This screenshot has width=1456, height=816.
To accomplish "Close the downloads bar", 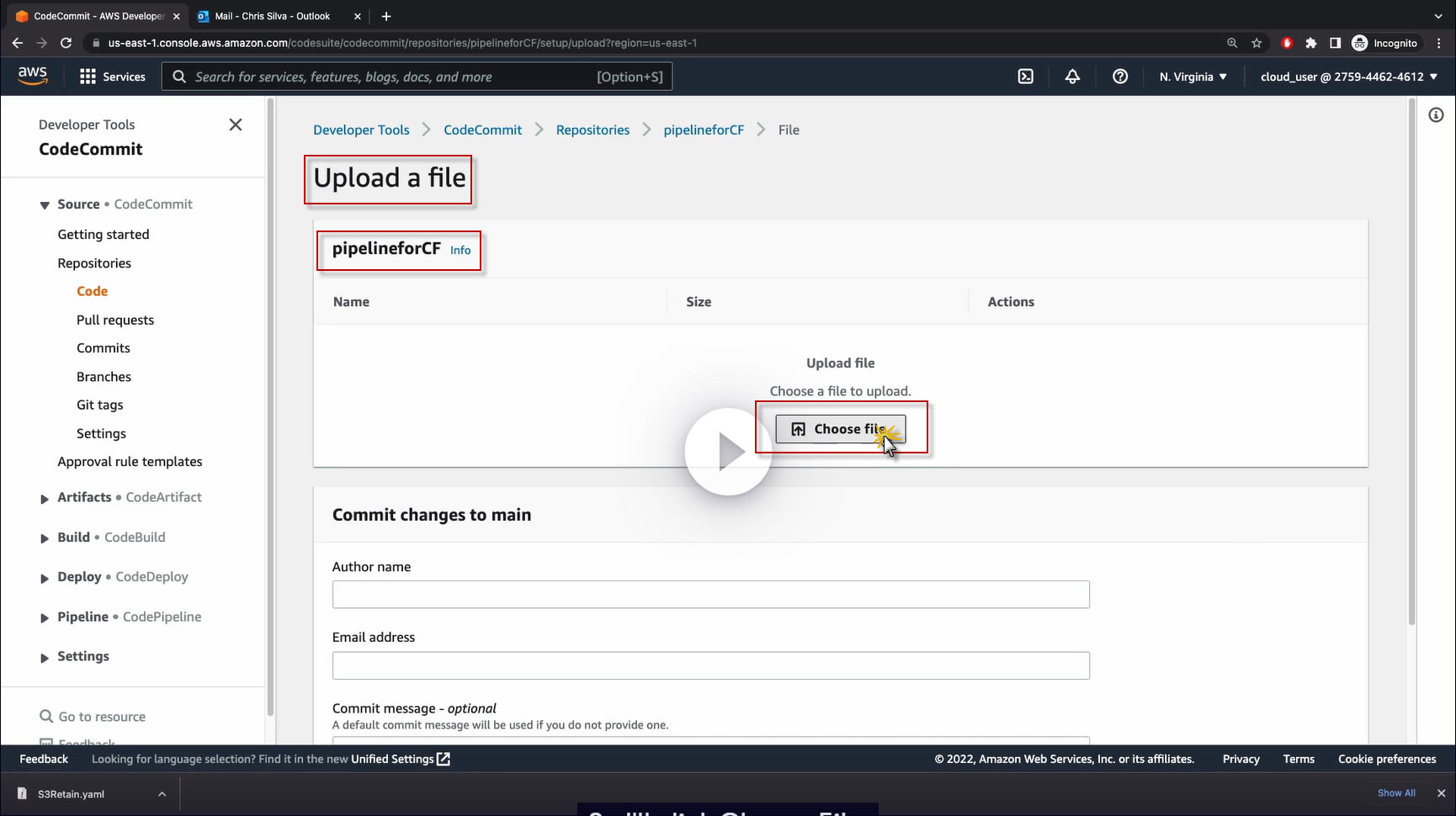I will (1441, 793).
